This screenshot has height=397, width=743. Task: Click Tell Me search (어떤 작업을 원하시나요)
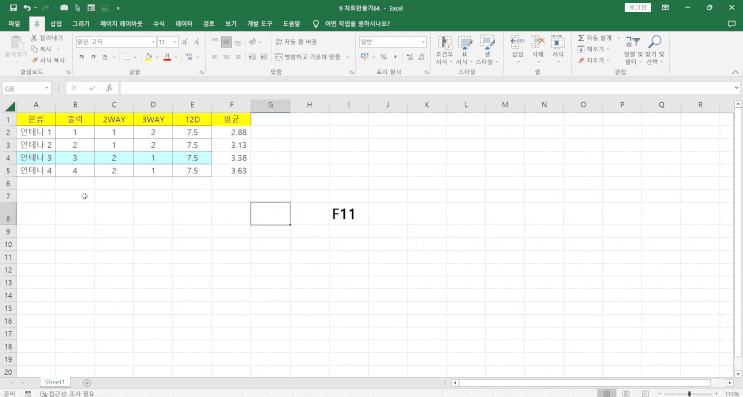point(351,23)
